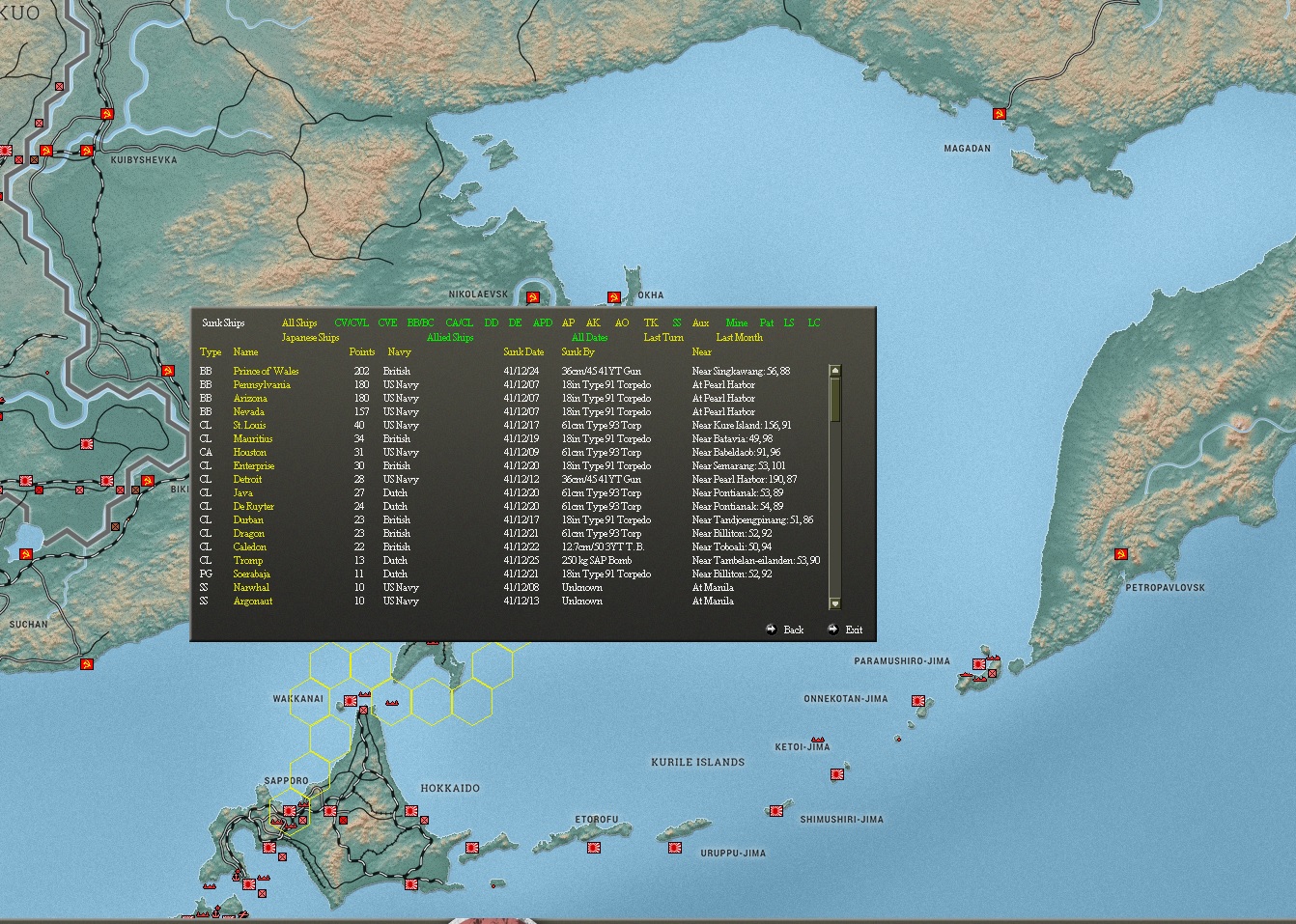Toggle the LS ship type filter
This screenshot has width=1296, height=924.
[789, 322]
